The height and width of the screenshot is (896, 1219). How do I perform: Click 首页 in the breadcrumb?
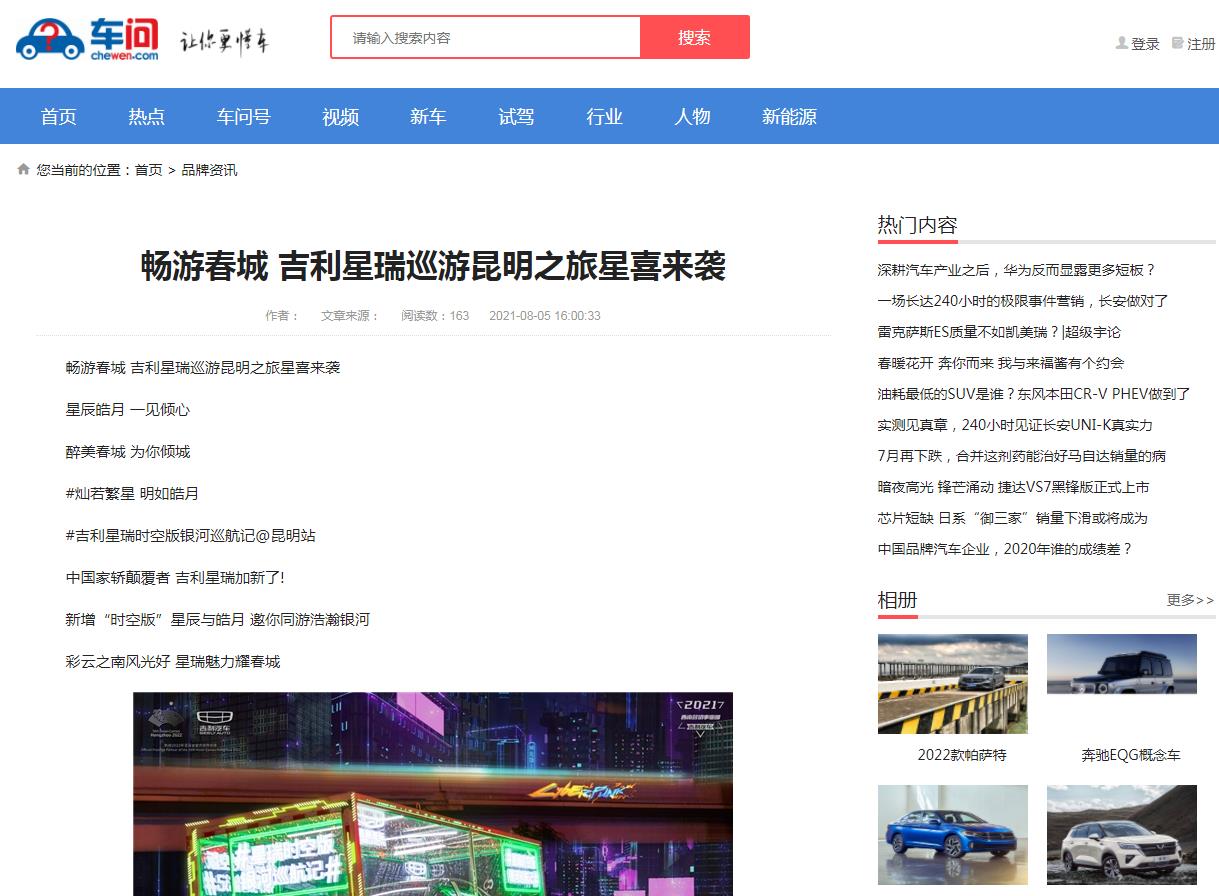pos(149,170)
